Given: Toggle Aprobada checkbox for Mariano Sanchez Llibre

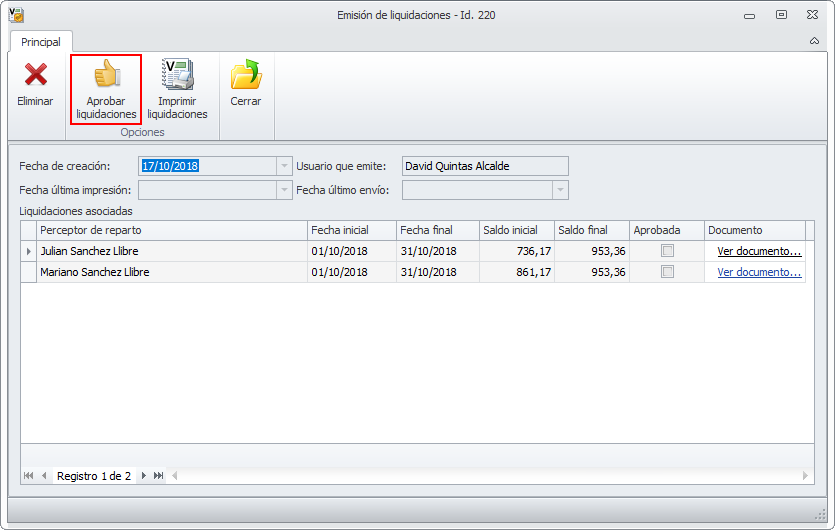Looking at the screenshot, I should coord(667,272).
